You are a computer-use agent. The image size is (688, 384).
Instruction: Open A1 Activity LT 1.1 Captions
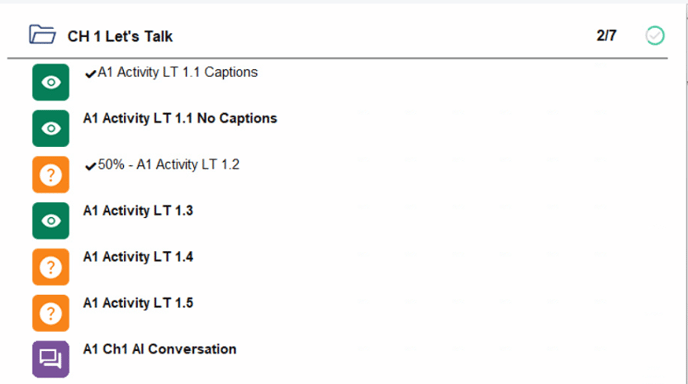point(177,72)
